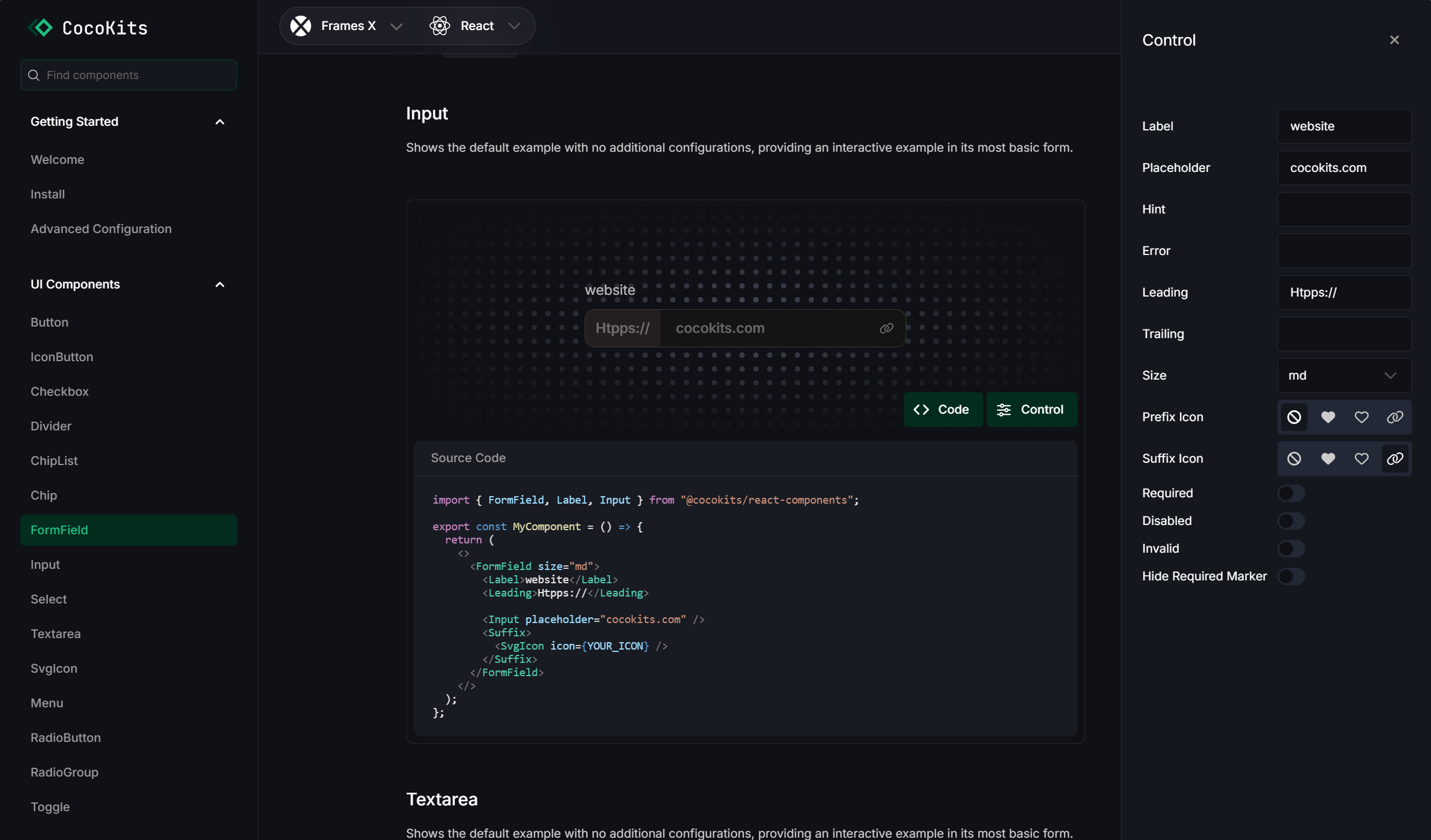Open the Size dropdown showing md

click(x=1343, y=375)
